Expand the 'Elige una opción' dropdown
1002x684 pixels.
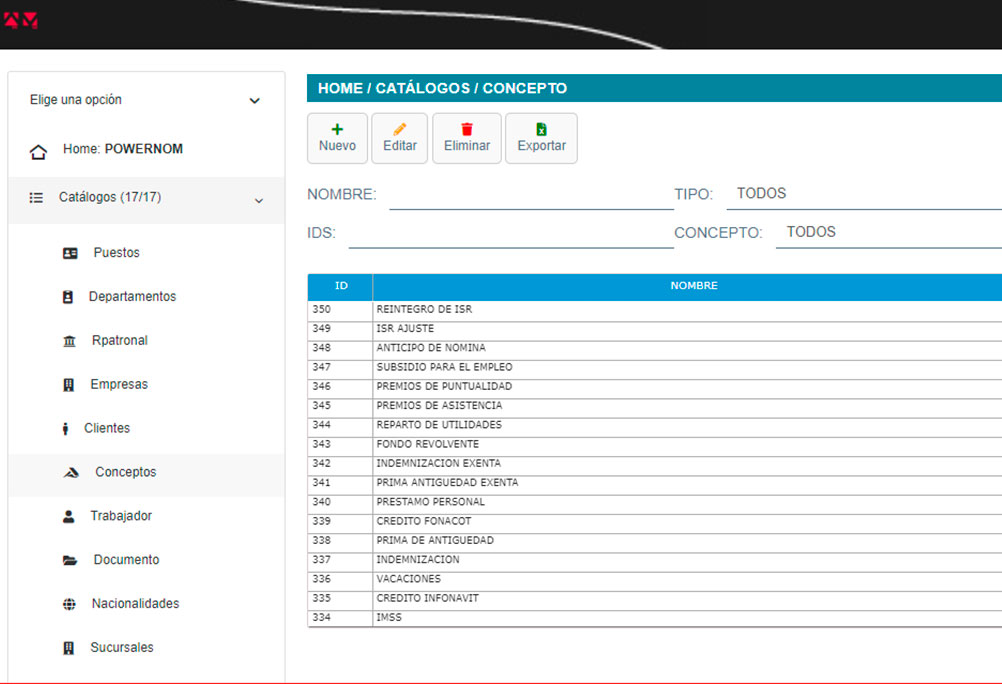tap(254, 101)
